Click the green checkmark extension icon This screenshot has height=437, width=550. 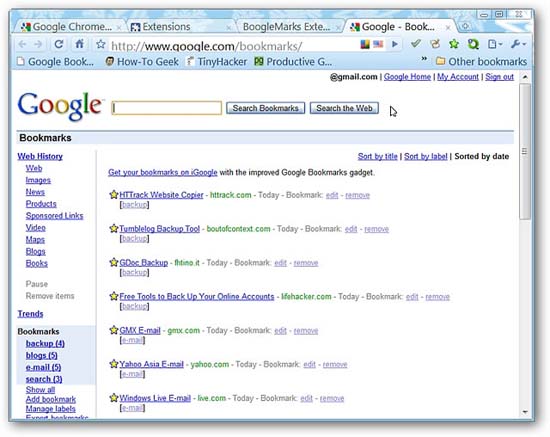coord(416,44)
